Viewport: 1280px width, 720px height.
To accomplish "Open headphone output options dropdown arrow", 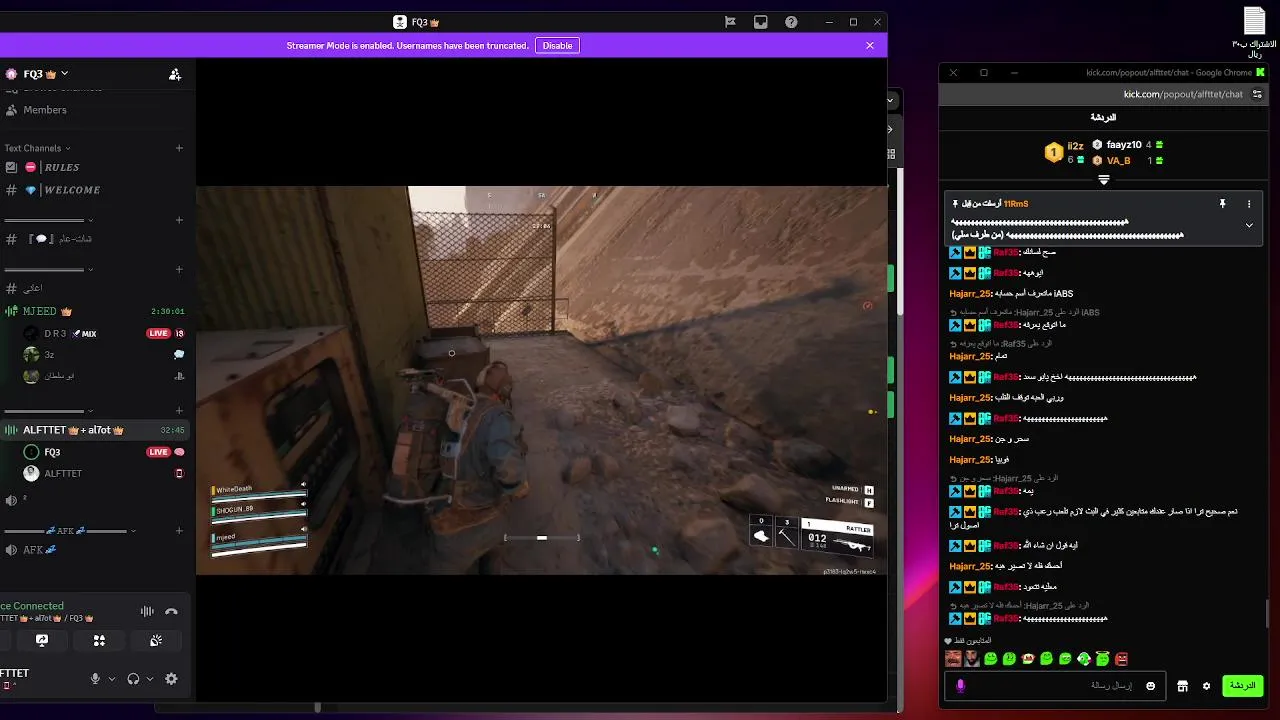I will pyautogui.click(x=150, y=679).
